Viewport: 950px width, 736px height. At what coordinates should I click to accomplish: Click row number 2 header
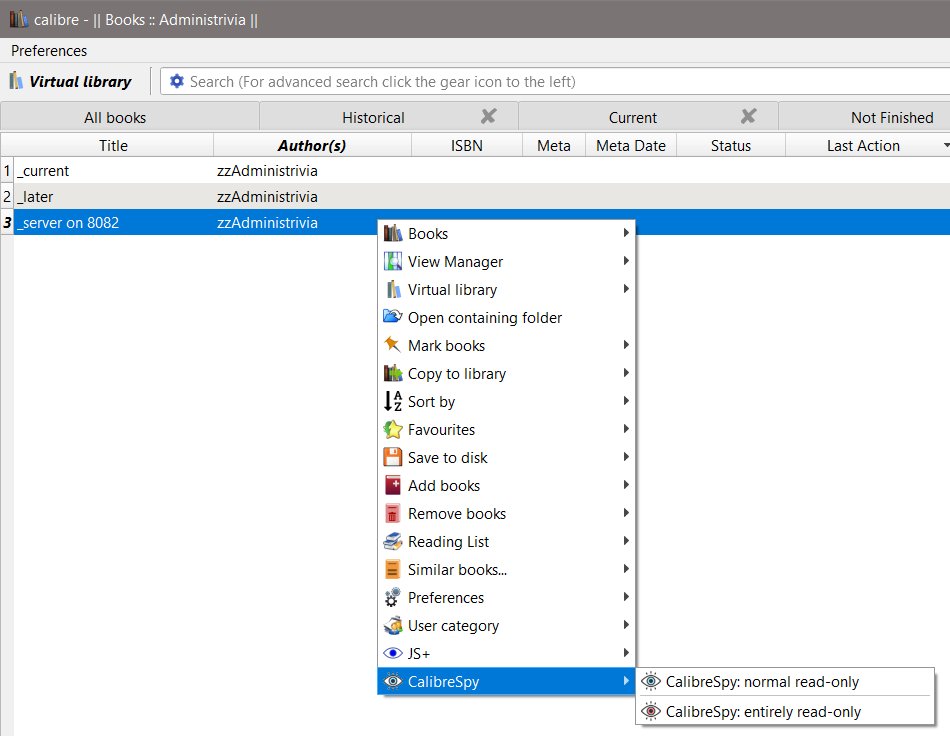[x=7, y=196]
